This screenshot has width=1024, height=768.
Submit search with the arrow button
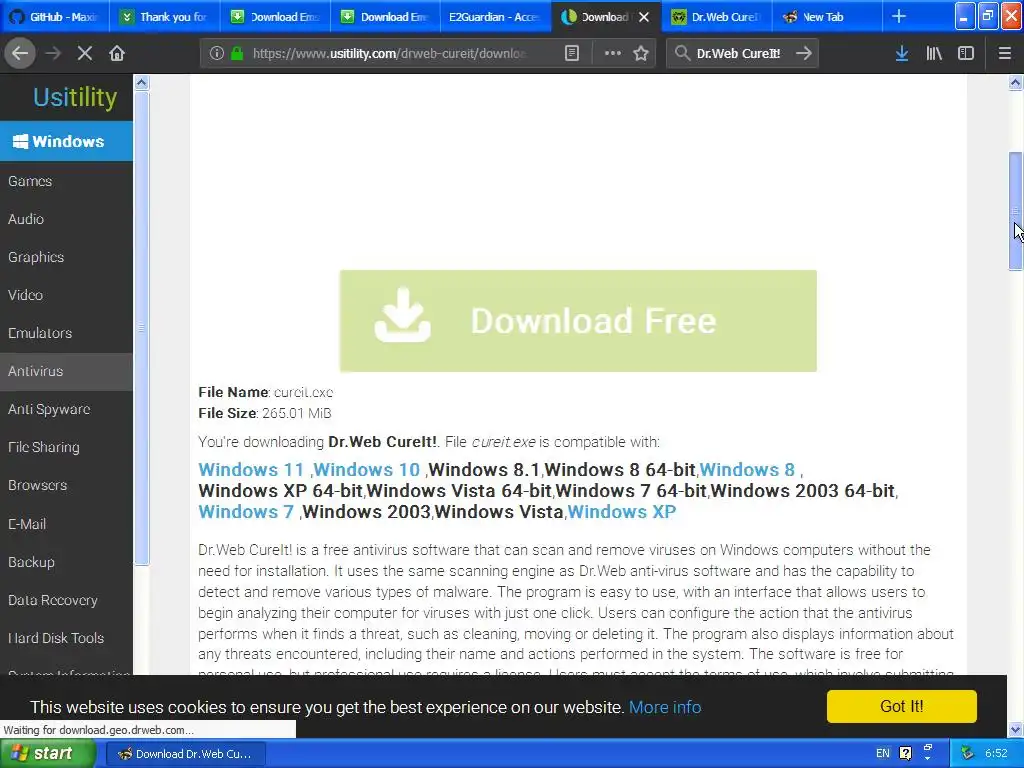(x=804, y=54)
